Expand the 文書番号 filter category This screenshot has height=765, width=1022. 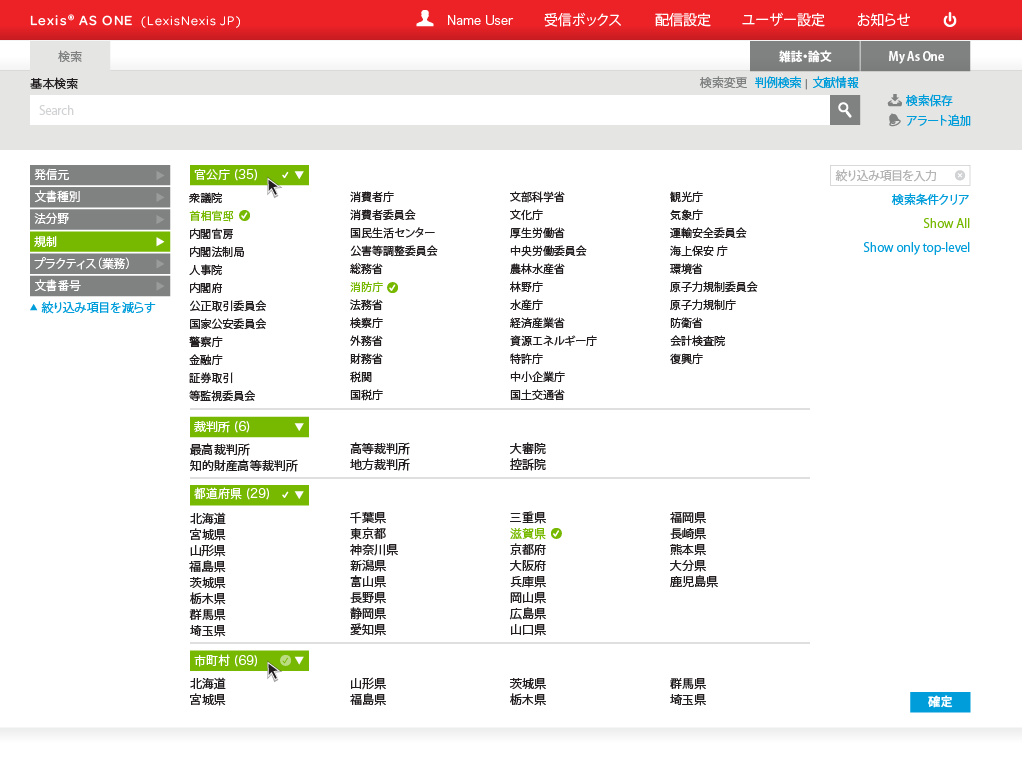100,286
